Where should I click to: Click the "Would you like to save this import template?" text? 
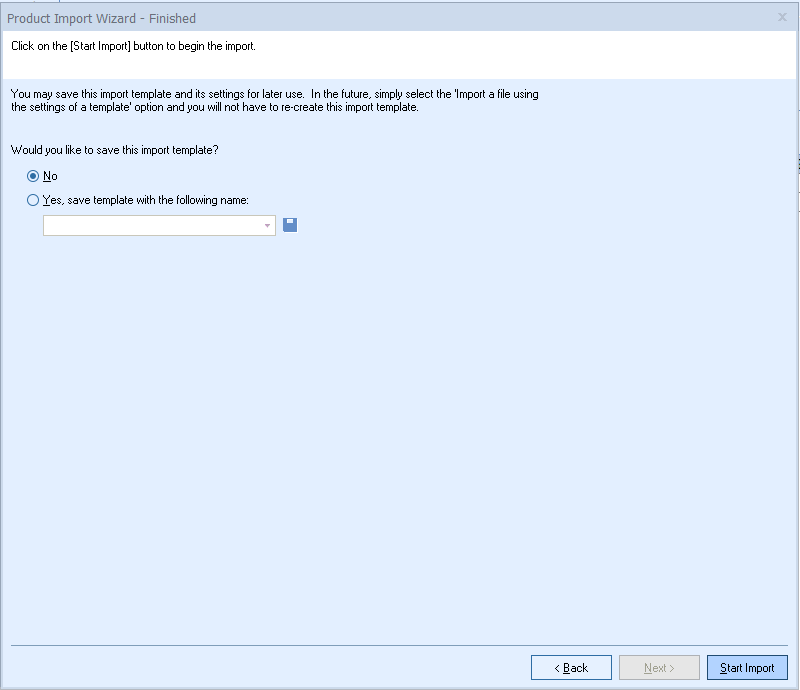(115, 150)
